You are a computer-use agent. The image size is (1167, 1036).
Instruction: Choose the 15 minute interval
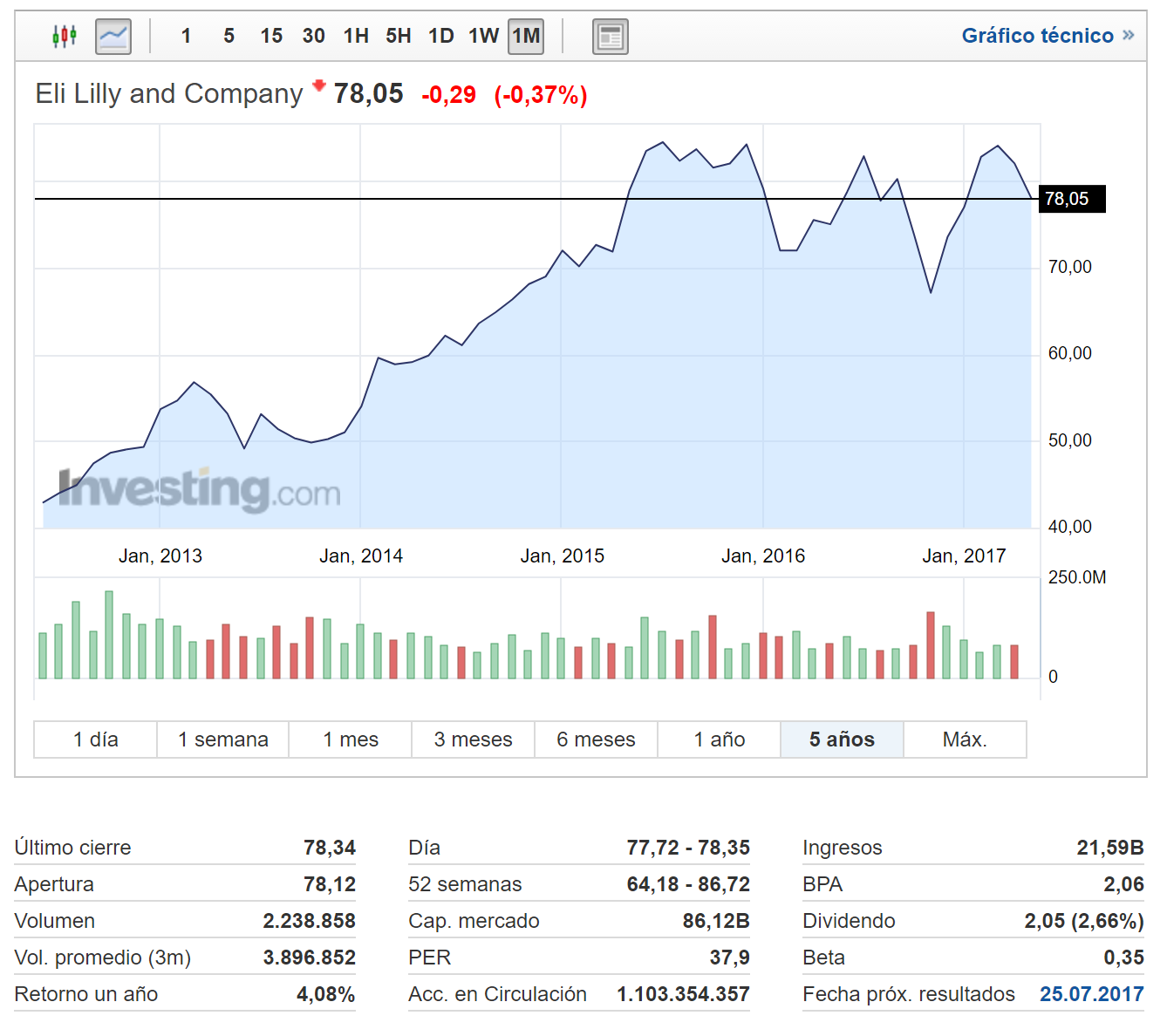tap(271, 36)
